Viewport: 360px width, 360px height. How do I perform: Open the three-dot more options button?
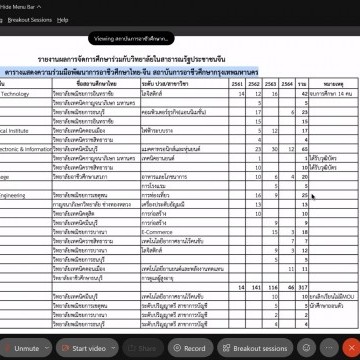tap(329, 348)
